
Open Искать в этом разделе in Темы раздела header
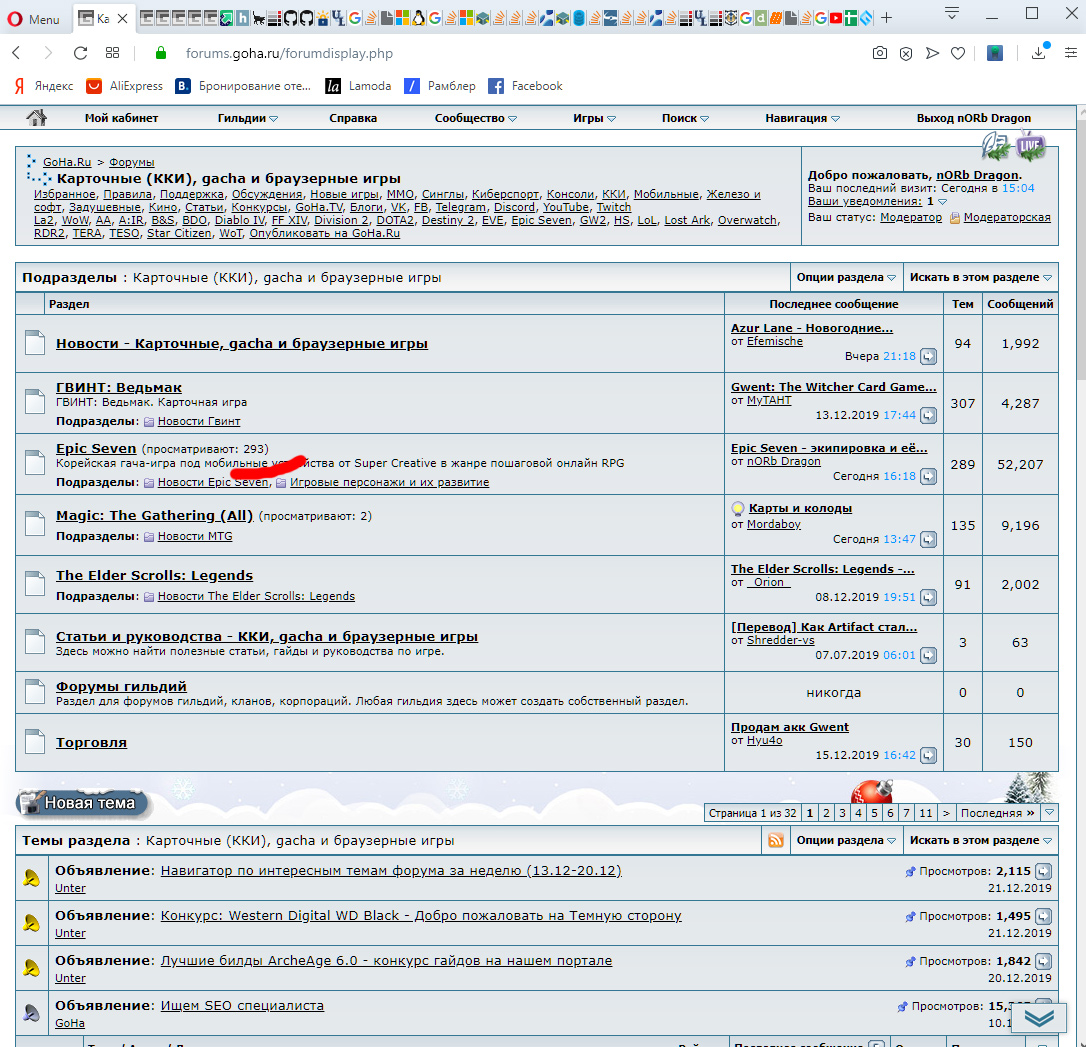click(980, 841)
